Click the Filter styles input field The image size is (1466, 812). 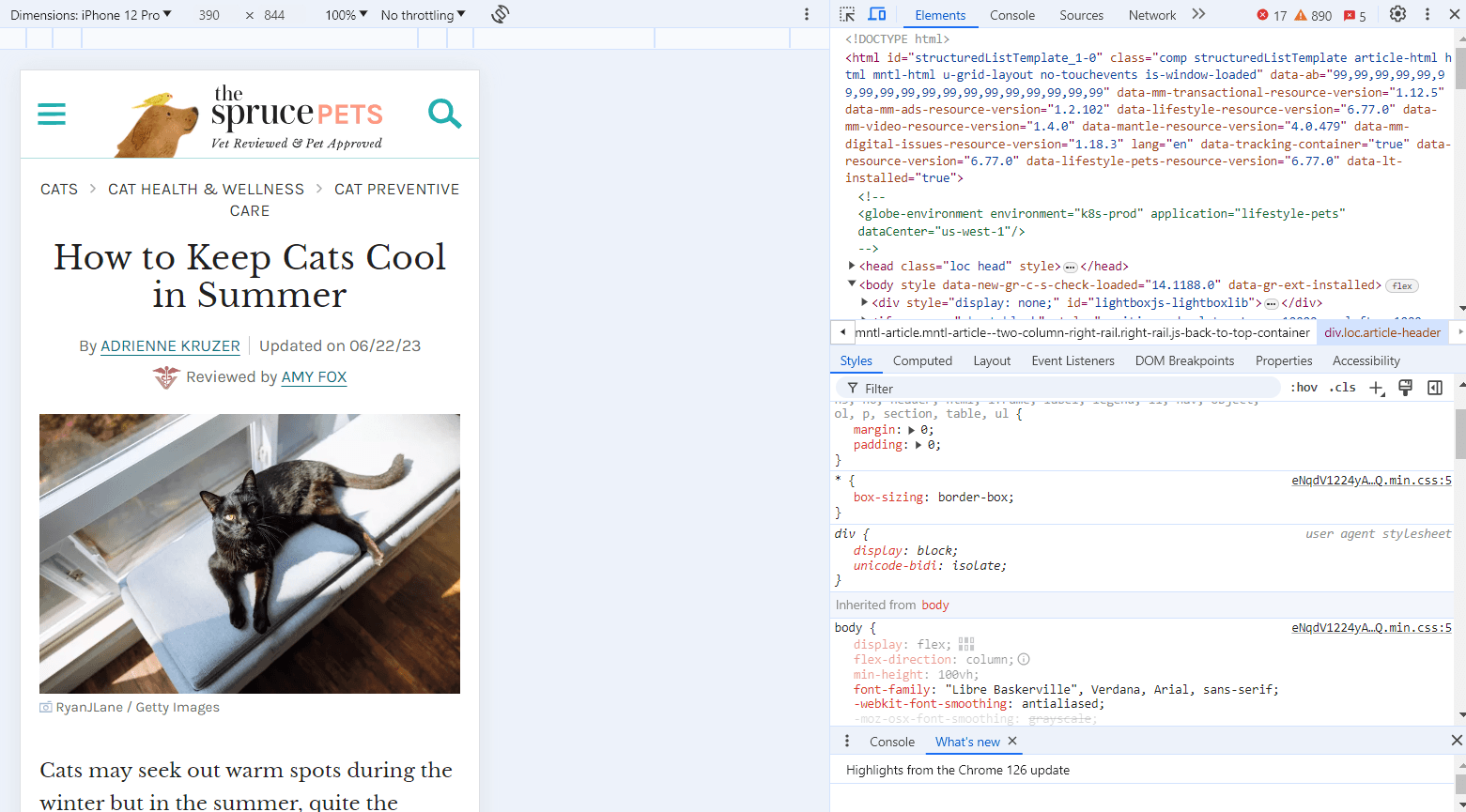(1057, 388)
